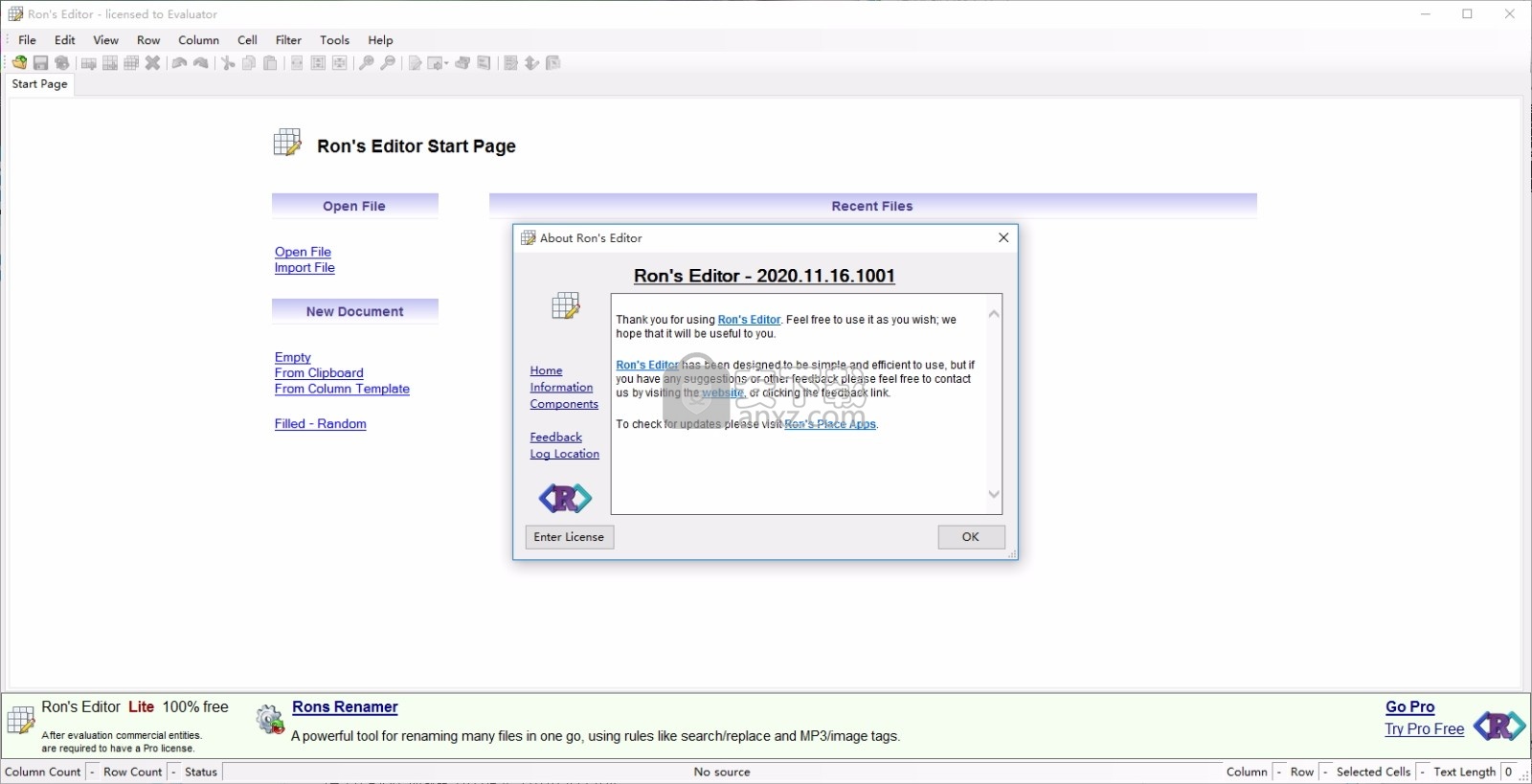Image resolution: width=1532 pixels, height=784 pixels.
Task: Open the Help menu
Action: pyautogui.click(x=380, y=40)
